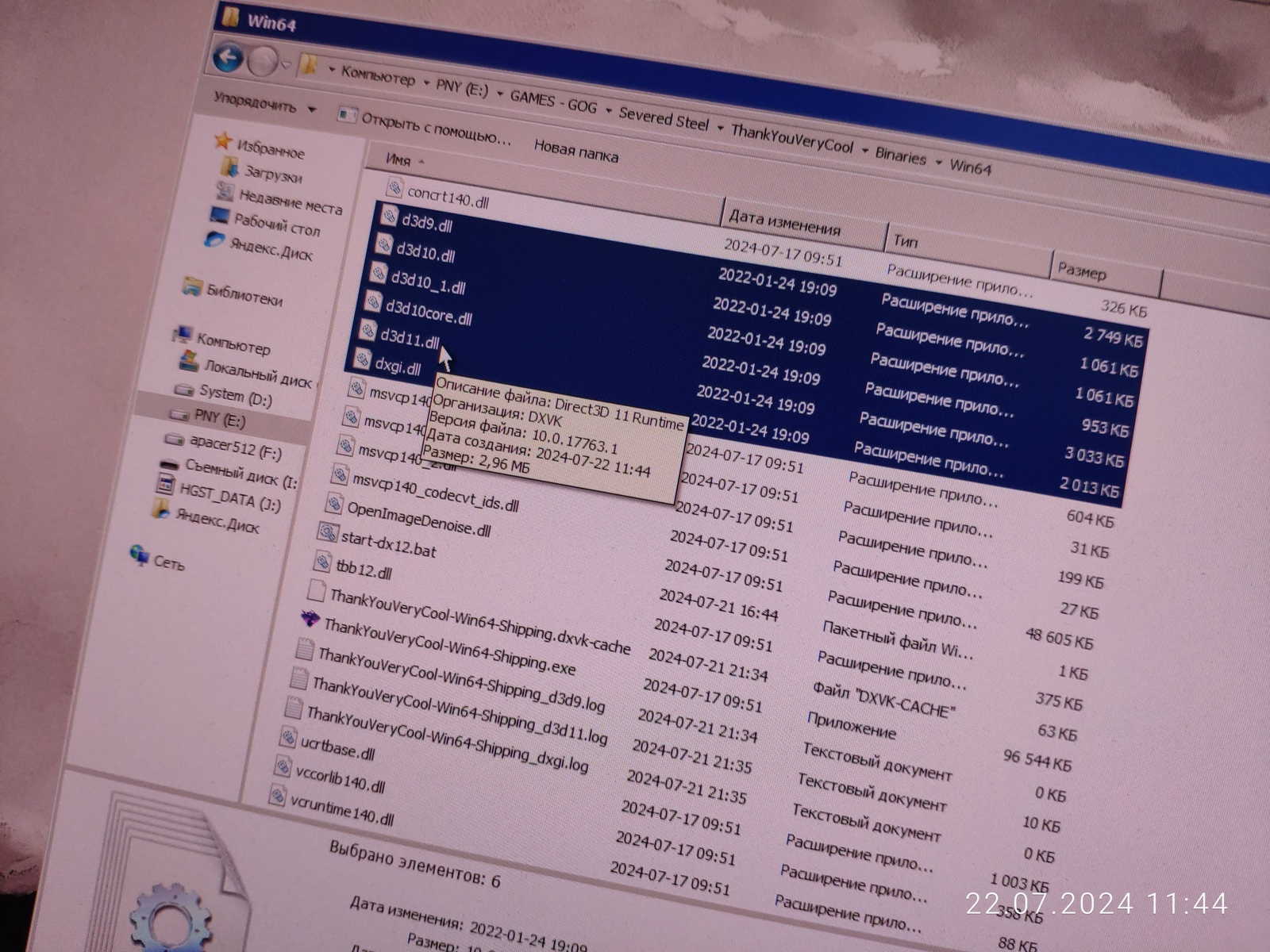Click the start-dx12.bat batch file icon

click(328, 532)
